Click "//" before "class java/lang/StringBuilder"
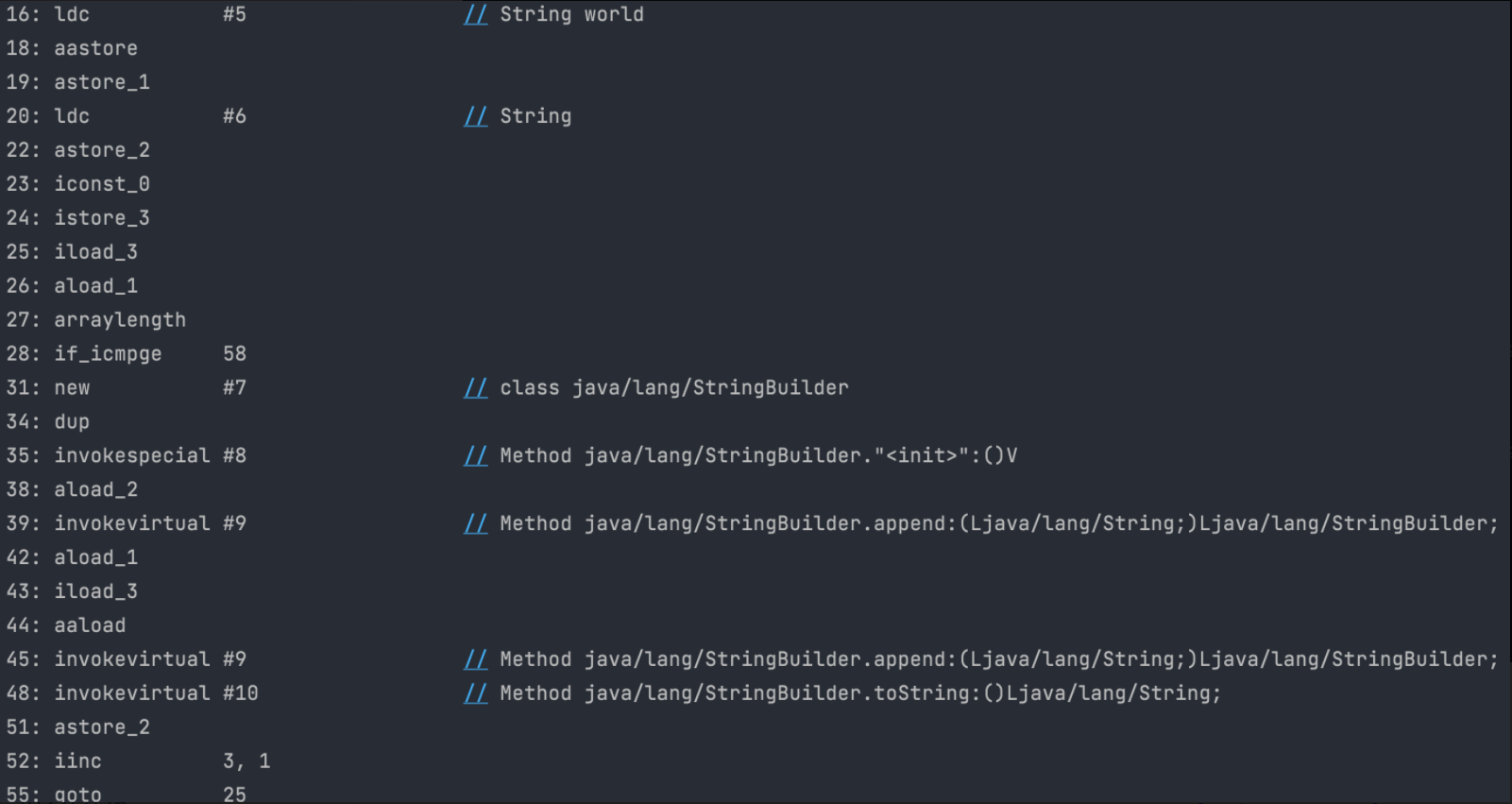The height and width of the screenshot is (804, 1512). point(475,388)
